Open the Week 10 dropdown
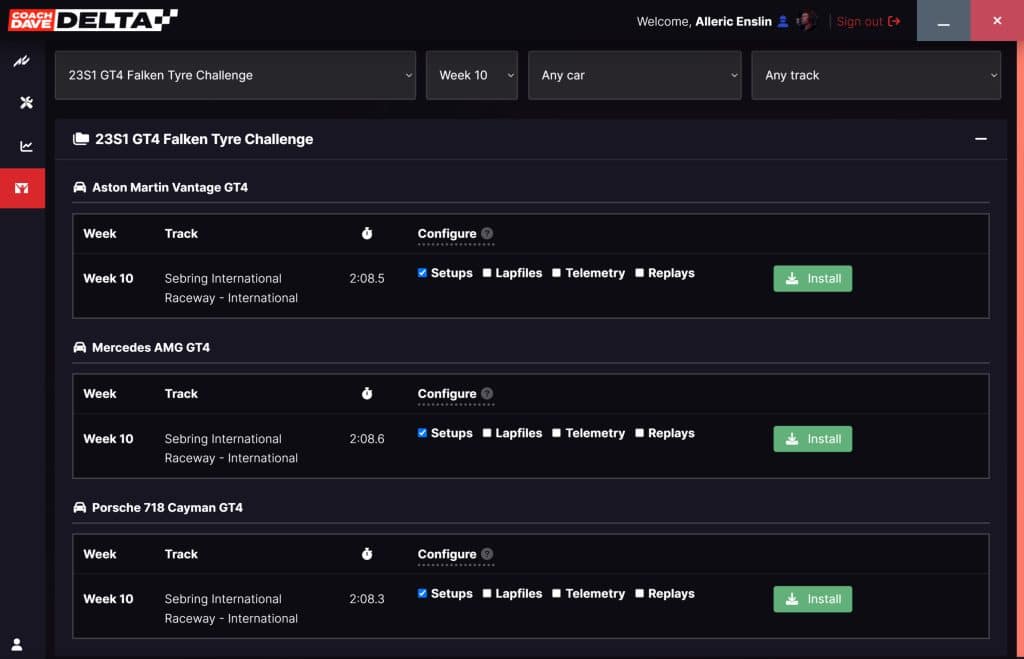This screenshot has height=659, width=1024. click(472, 75)
